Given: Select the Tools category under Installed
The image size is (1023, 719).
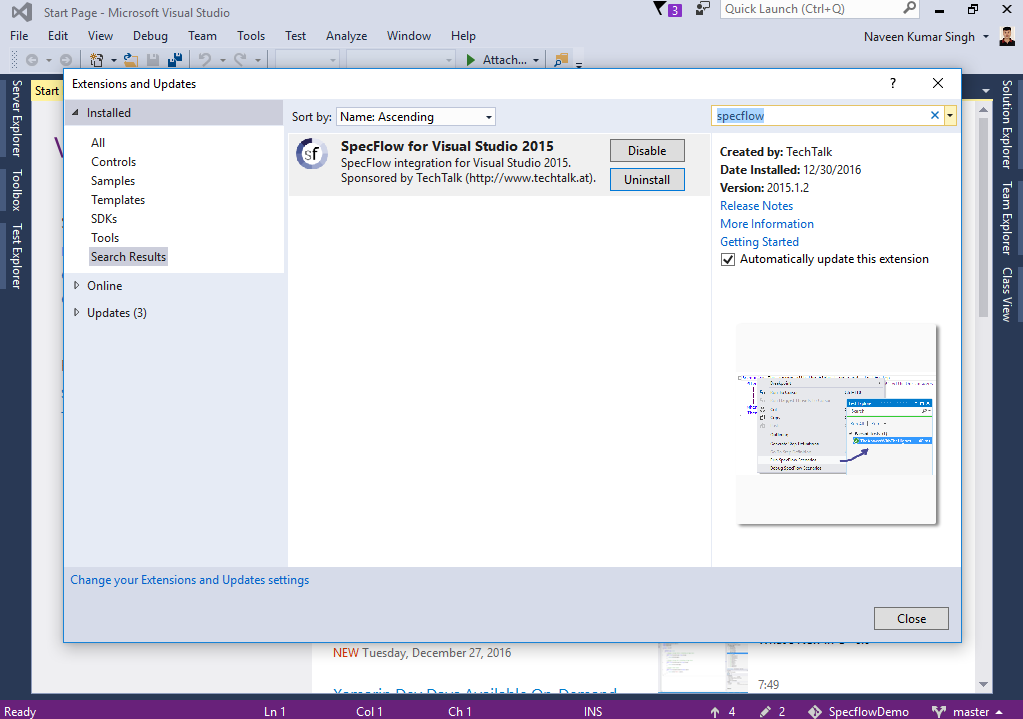Looking at the screenshot, I should (105, 237).
